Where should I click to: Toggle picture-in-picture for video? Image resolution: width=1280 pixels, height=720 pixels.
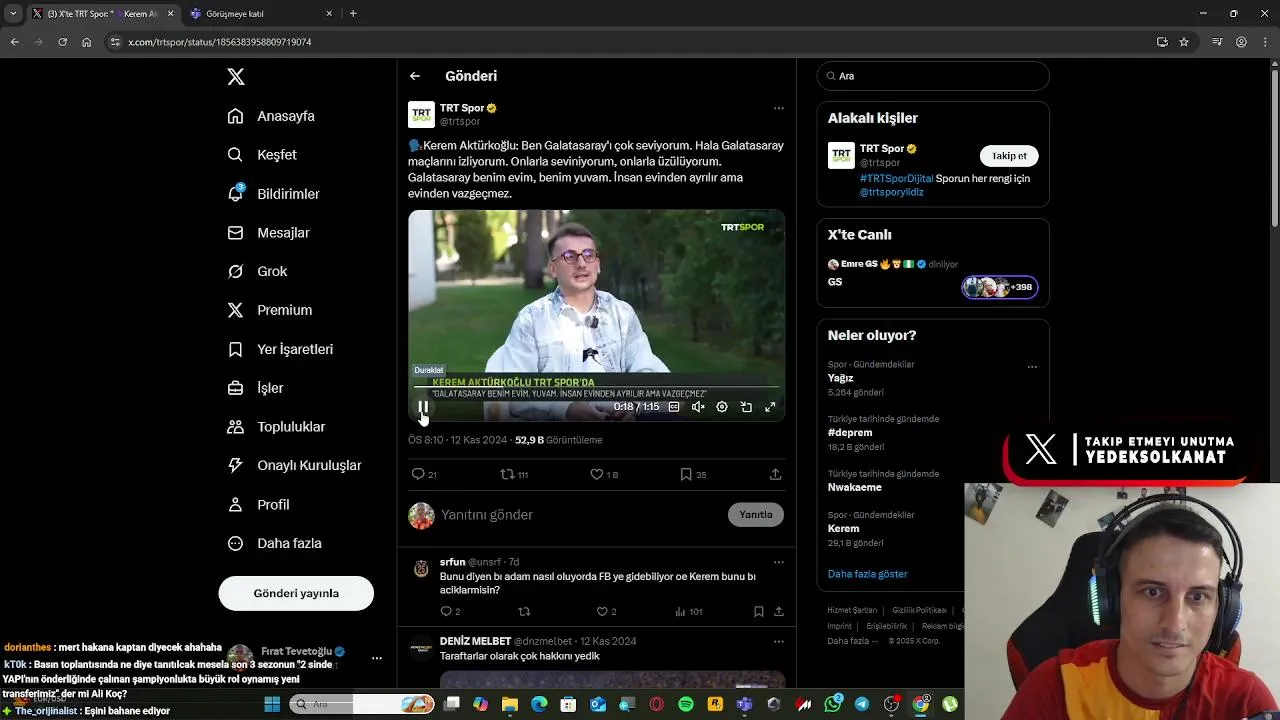(746, 407)
